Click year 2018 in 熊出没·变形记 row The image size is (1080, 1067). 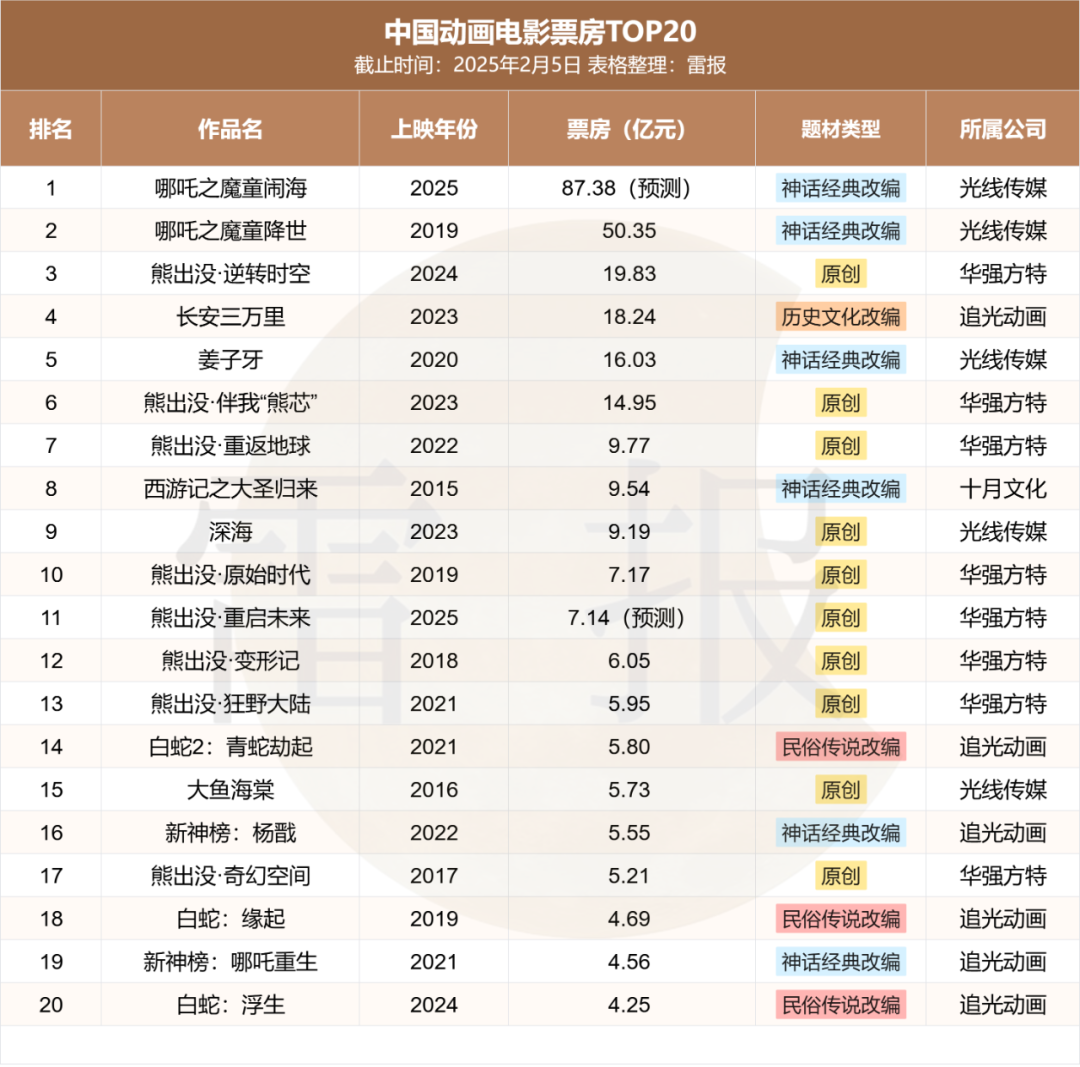click(434, 661)
